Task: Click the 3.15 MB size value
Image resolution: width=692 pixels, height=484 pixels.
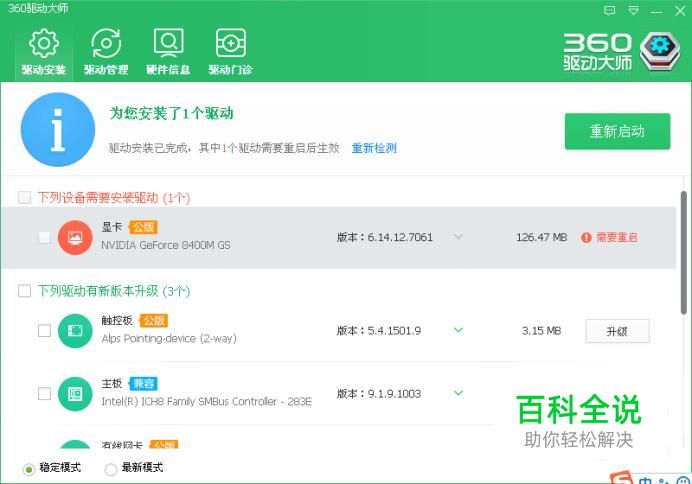Action: tap(542, 330)
